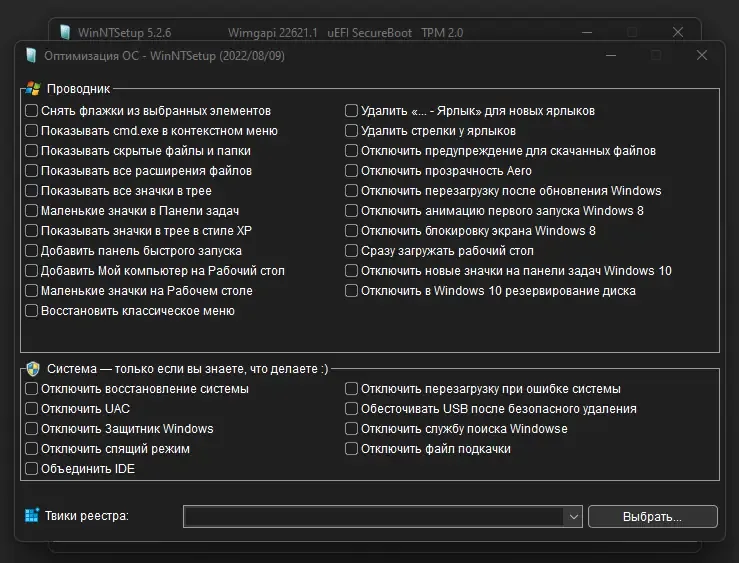This screenshot has height=563, width=739.
Task: Click the WinNTSetup 5.2.6 background window icon
Action: (66, 33)
